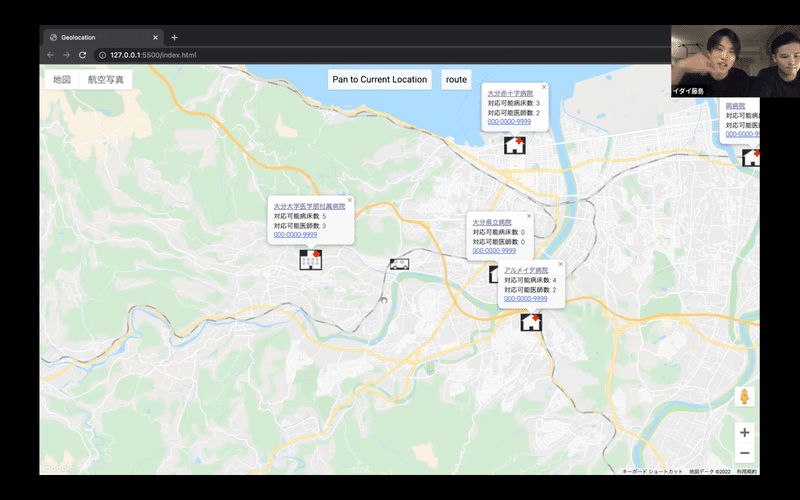Go back in browser history

50,55
